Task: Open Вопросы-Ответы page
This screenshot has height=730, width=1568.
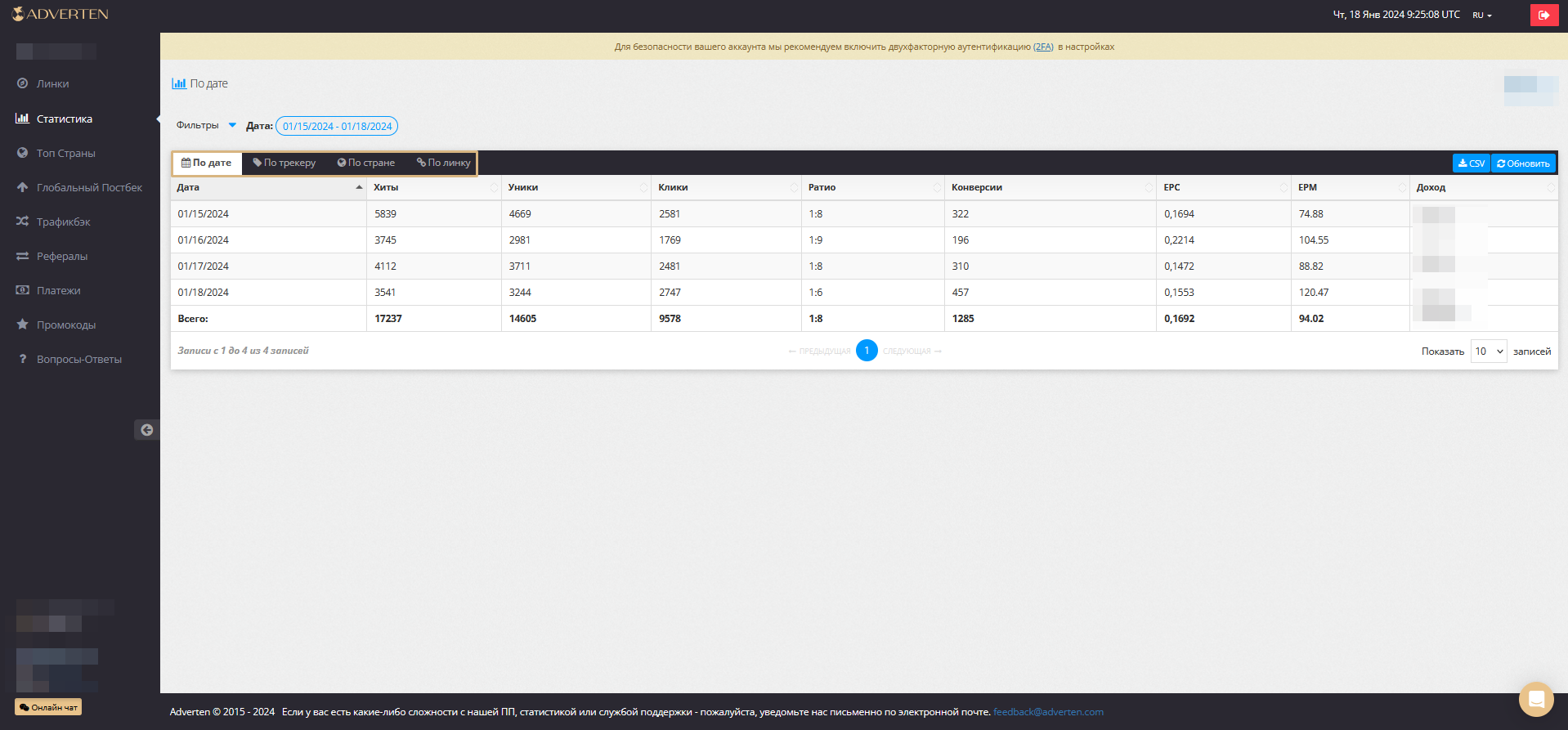Action: (x=79, y=359)
